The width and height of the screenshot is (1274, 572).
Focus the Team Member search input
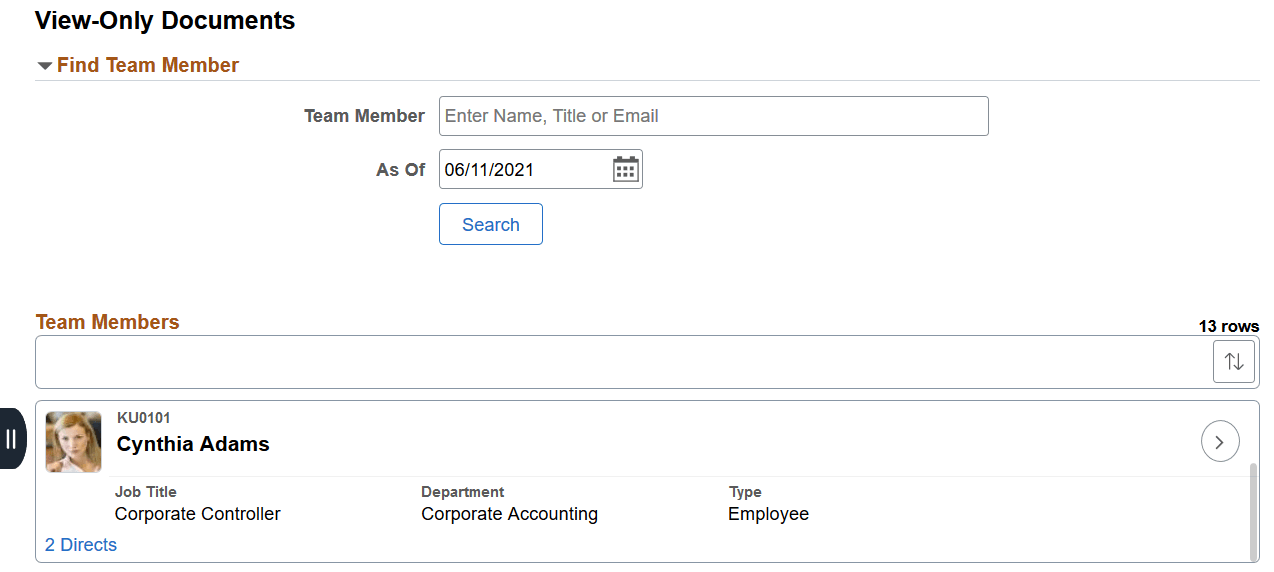click(x=713, y=116)
